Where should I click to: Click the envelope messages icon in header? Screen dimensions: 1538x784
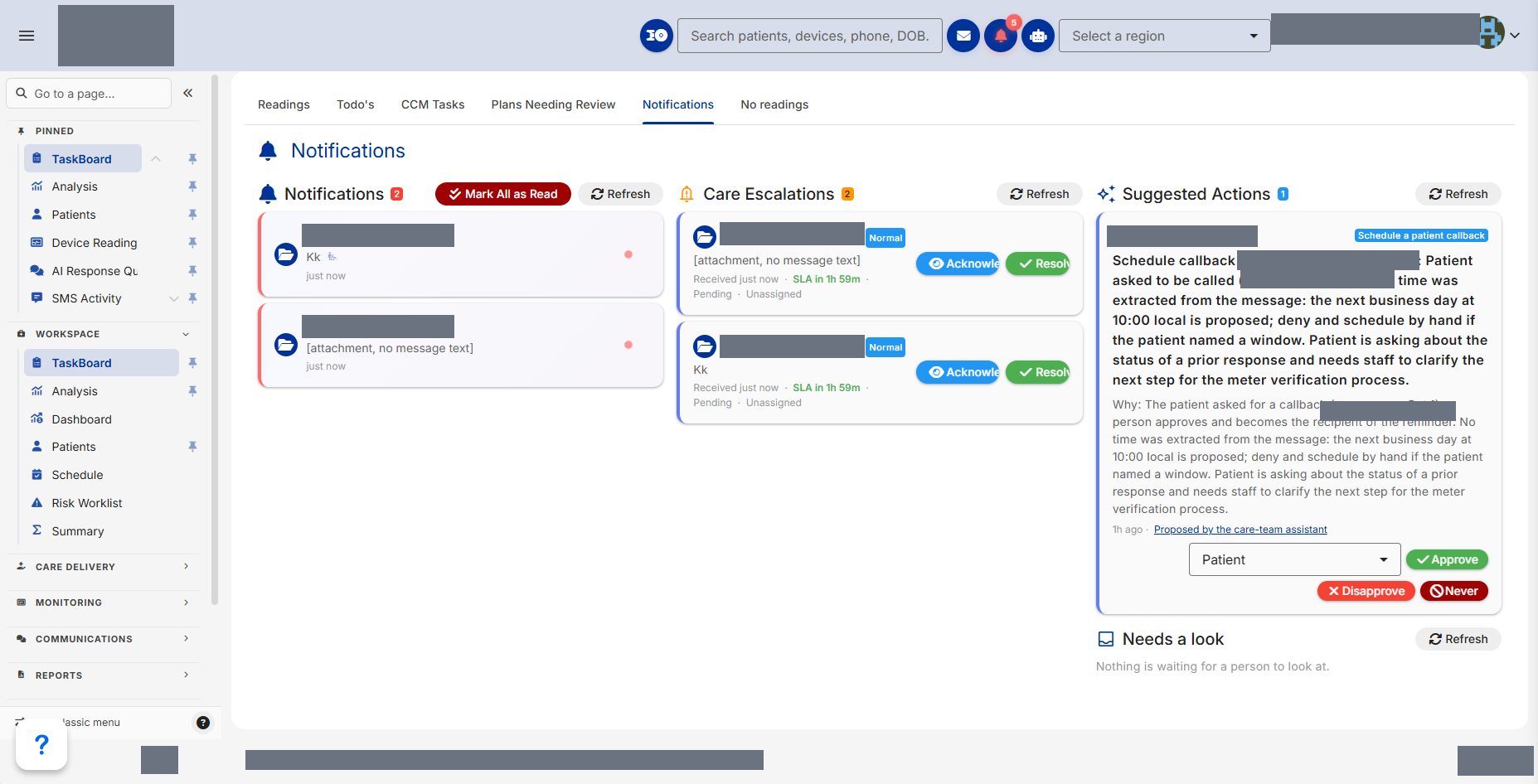(963, 36)
